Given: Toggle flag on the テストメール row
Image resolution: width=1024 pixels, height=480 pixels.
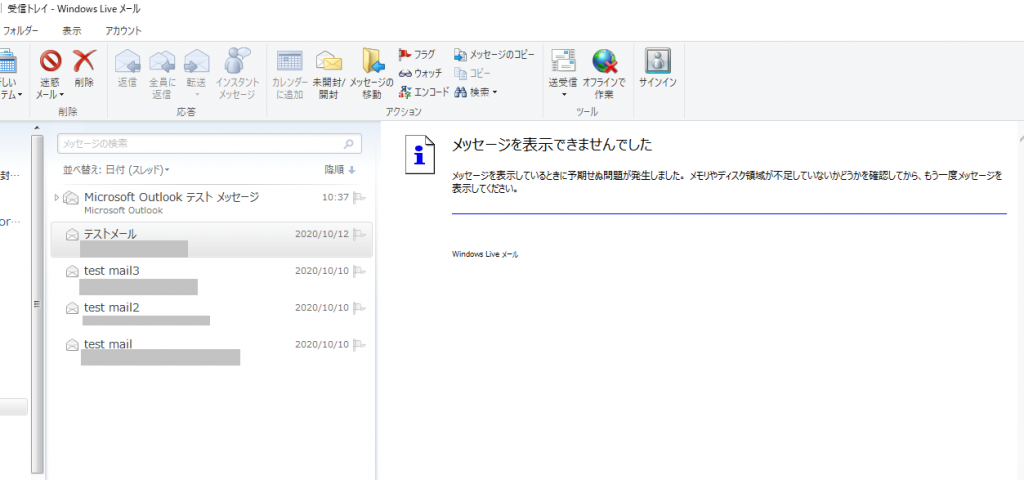Looking at the screenshot, I should coord(359,234).
